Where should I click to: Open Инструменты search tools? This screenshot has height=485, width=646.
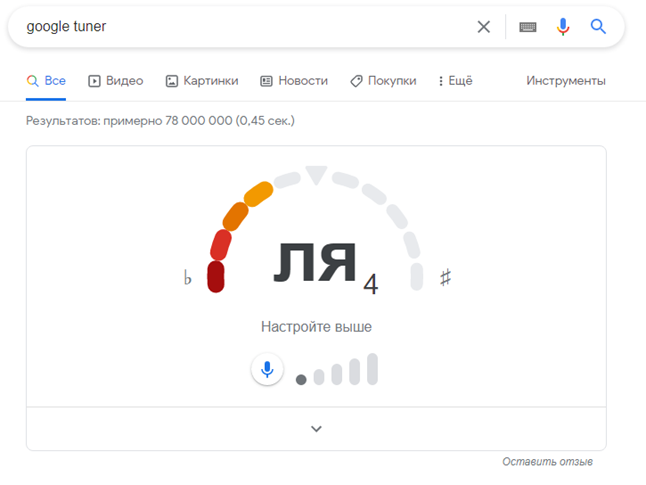point(565,81)
